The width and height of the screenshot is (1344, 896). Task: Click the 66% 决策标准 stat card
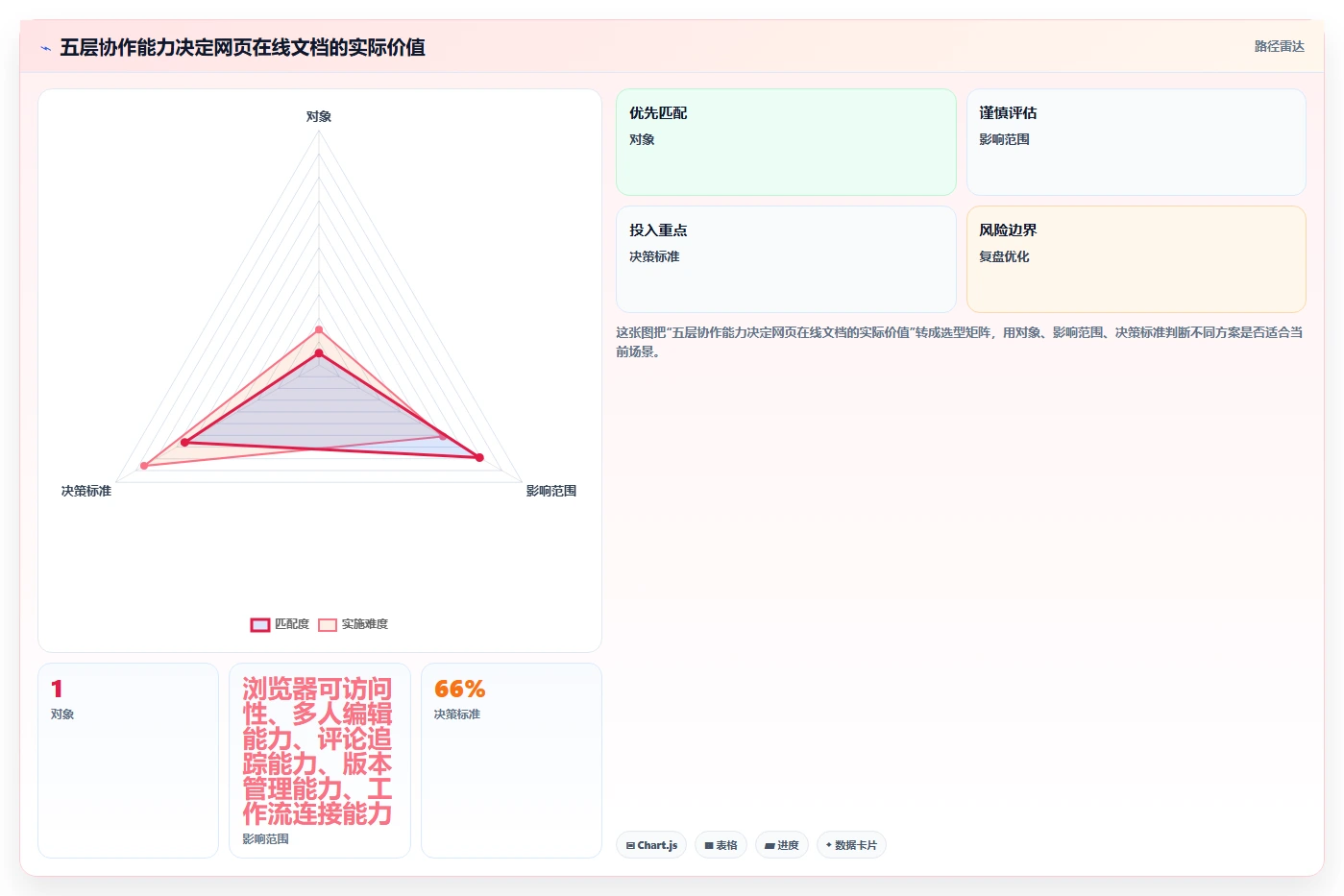coord(511,761)
